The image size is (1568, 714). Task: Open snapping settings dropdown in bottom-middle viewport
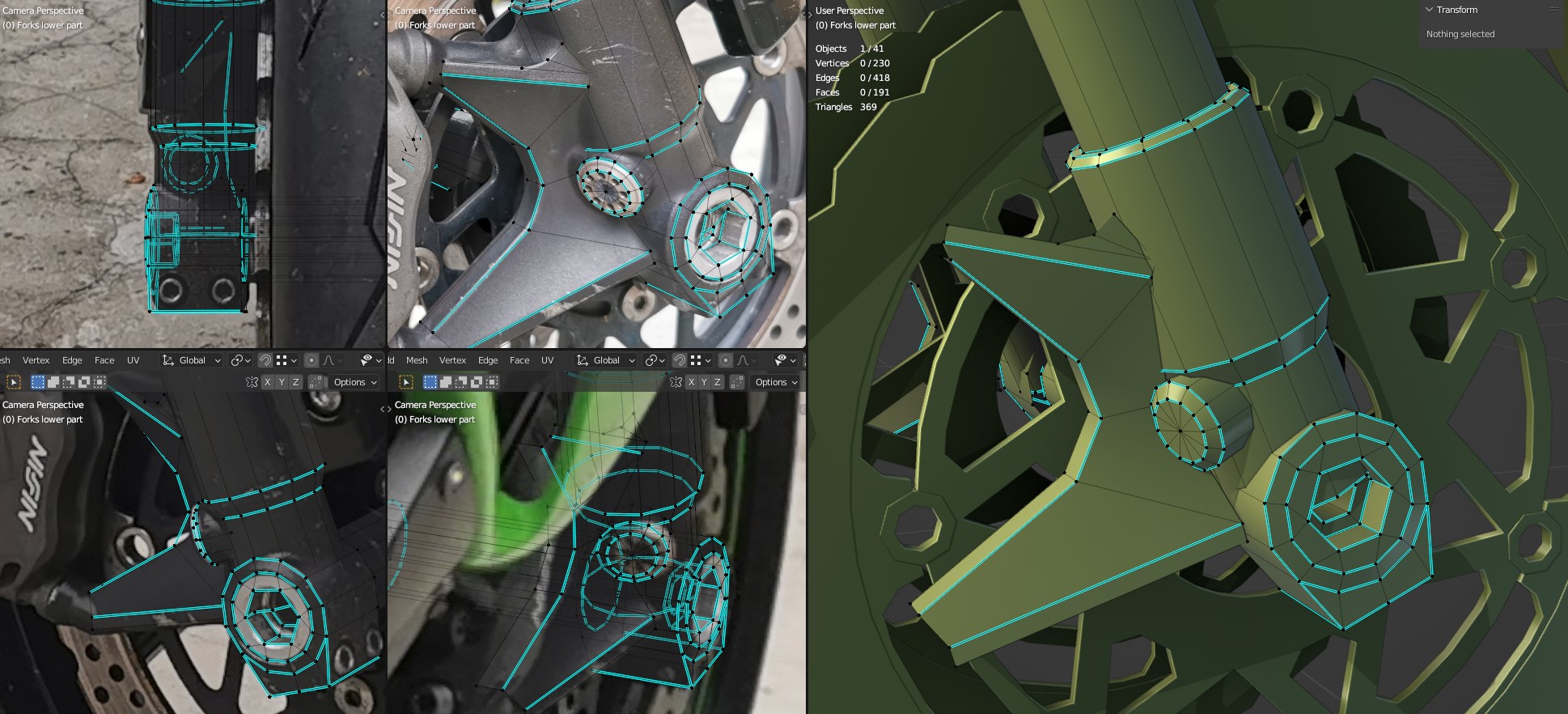(x=701, y=360)
